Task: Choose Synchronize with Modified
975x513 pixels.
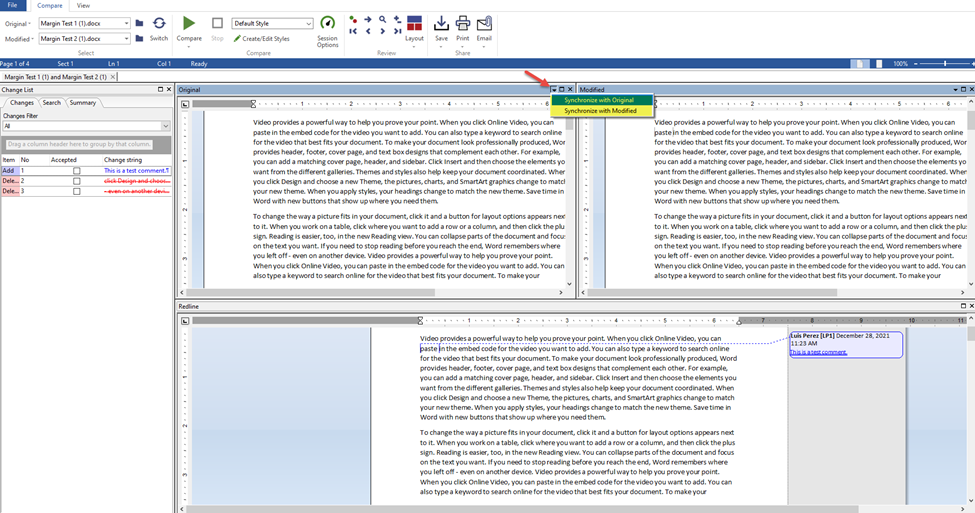Action: (601, 111)
